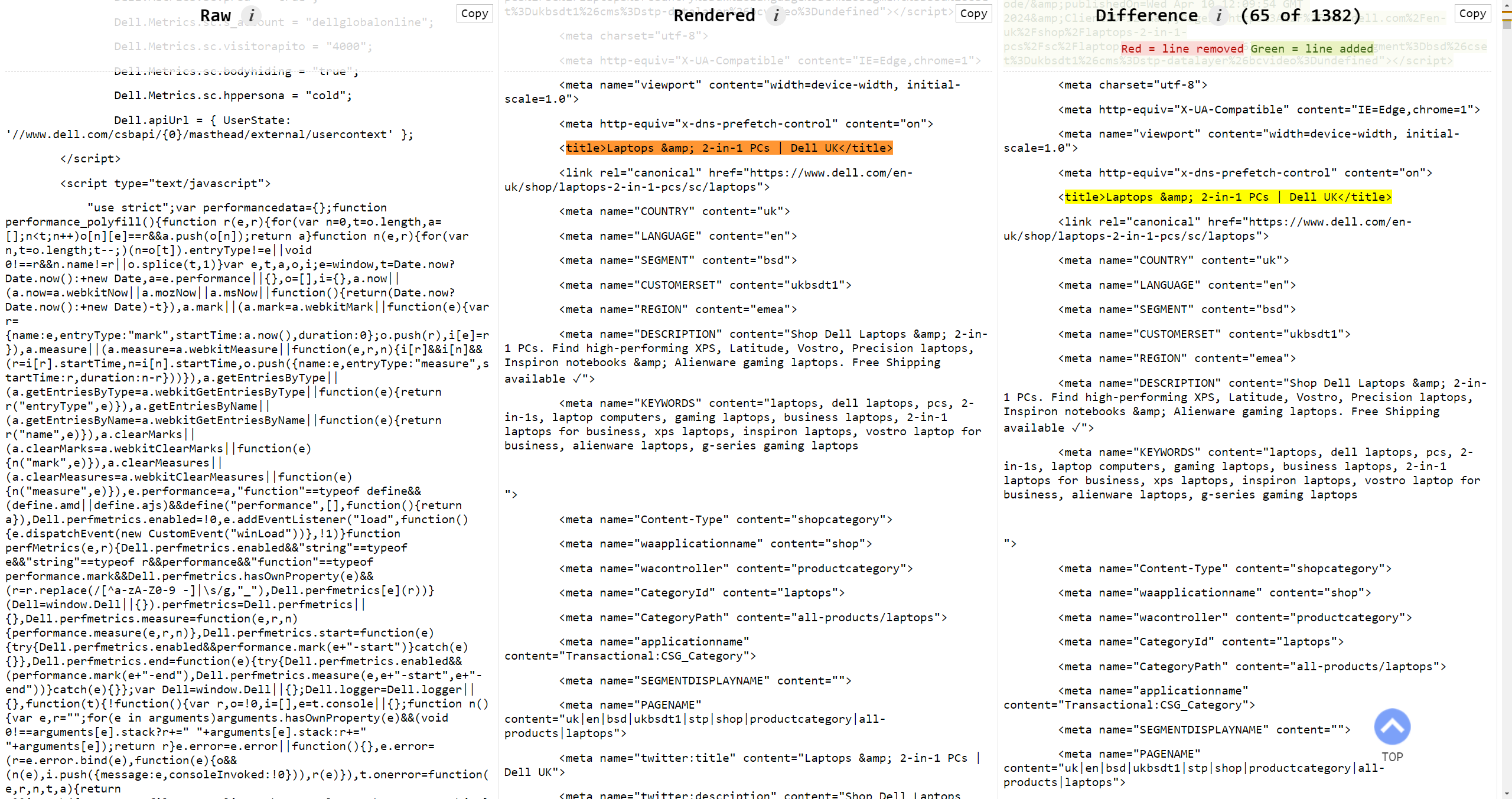Viewport: 1512px width, 799px height.
Task: Click meta name="PAGENAME" line in Rendered
Action: pyautogui.click(x=695, y=719)
